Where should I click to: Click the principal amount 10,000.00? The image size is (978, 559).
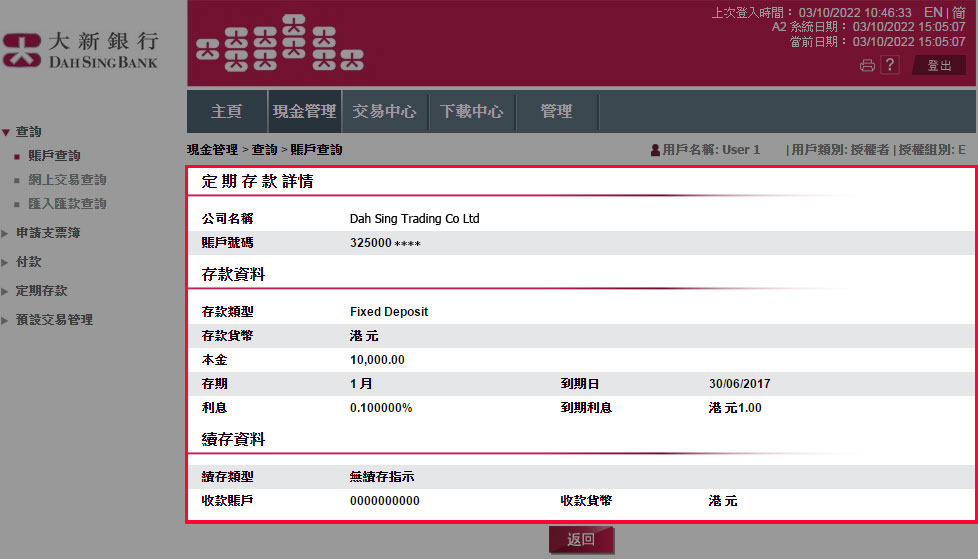pos(377,359)
